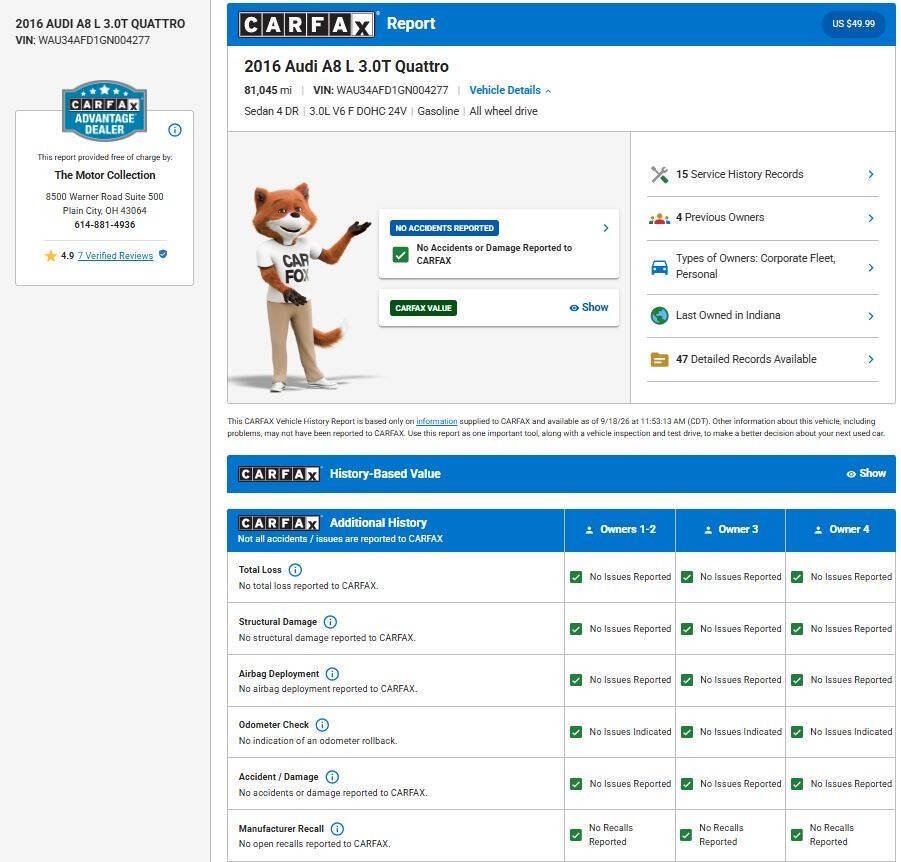Click the verified checkmark badge after reviews
The image size is (901, 862).
click(163, 254)
